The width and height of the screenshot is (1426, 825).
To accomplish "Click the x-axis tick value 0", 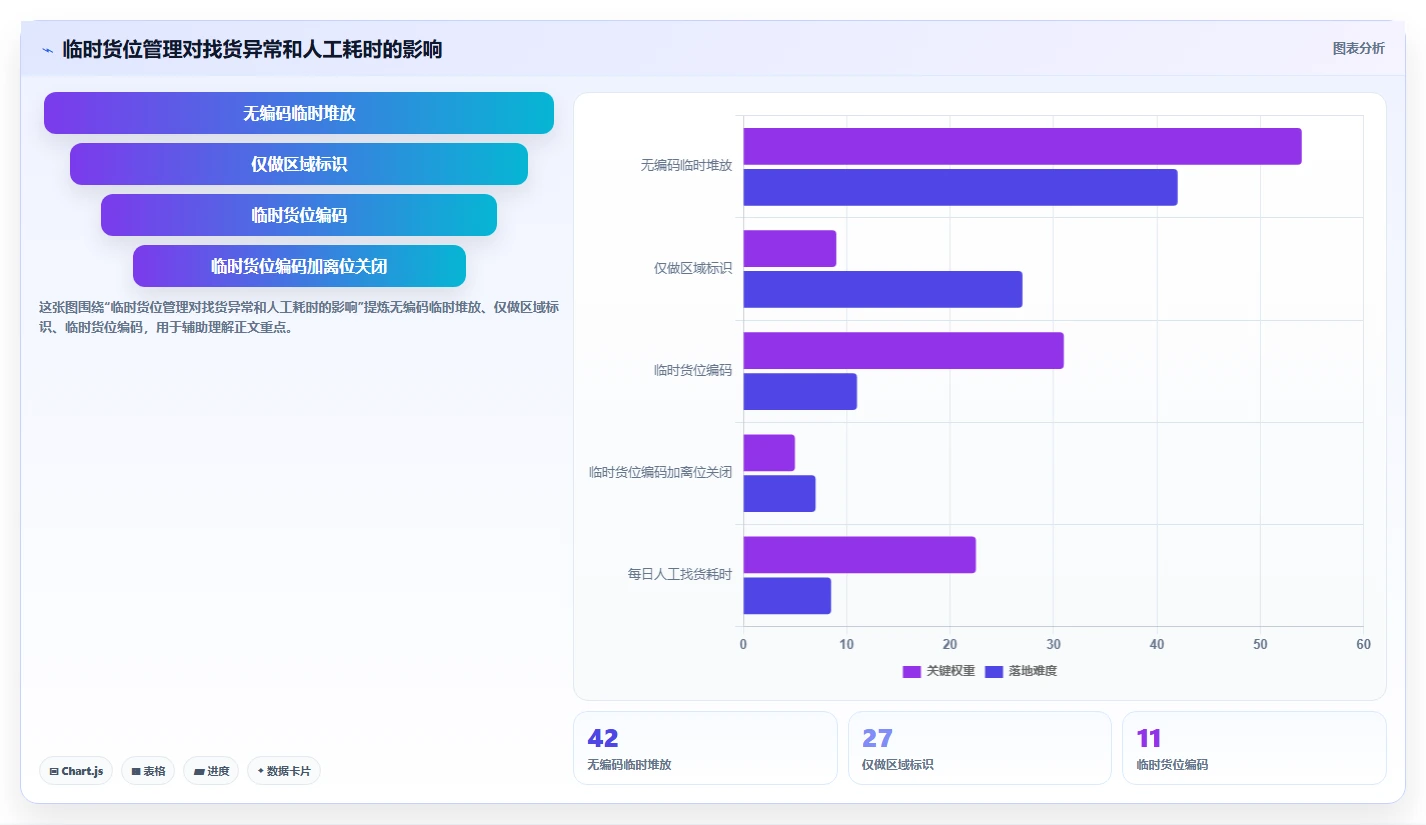I will click(x=743, y=644).
